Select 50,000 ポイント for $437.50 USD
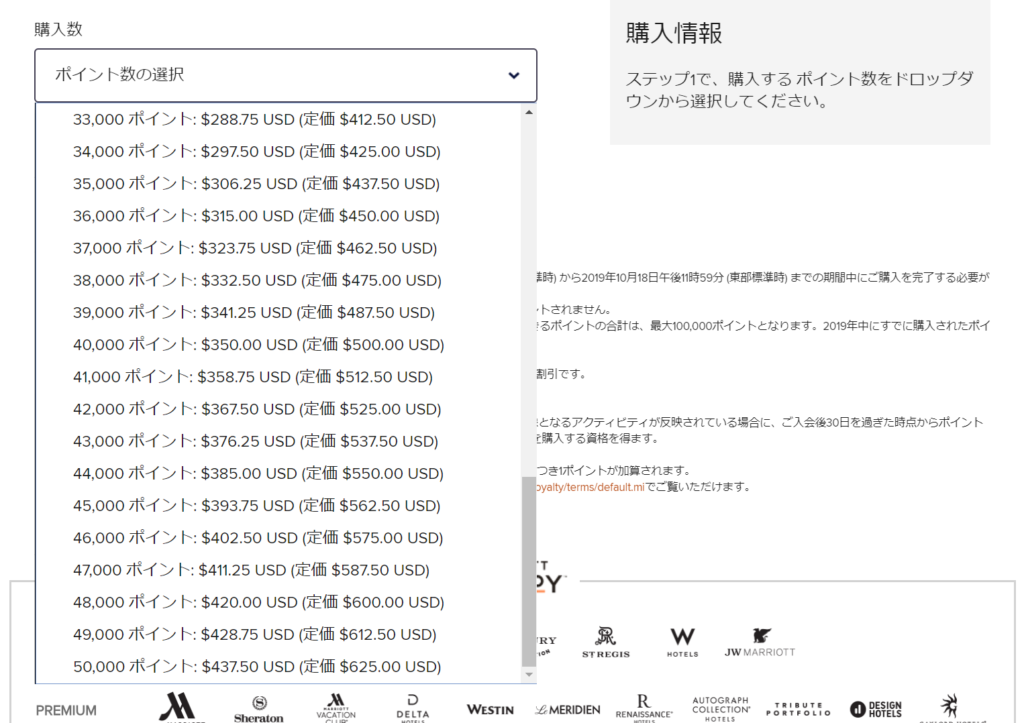The width and height of the screenshot is (1024, 723). click(257, 667)
